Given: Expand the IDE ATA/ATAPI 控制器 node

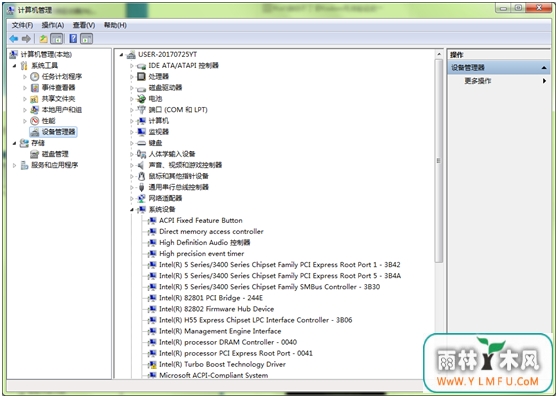Looking at the screenshot, I should 131,66.
